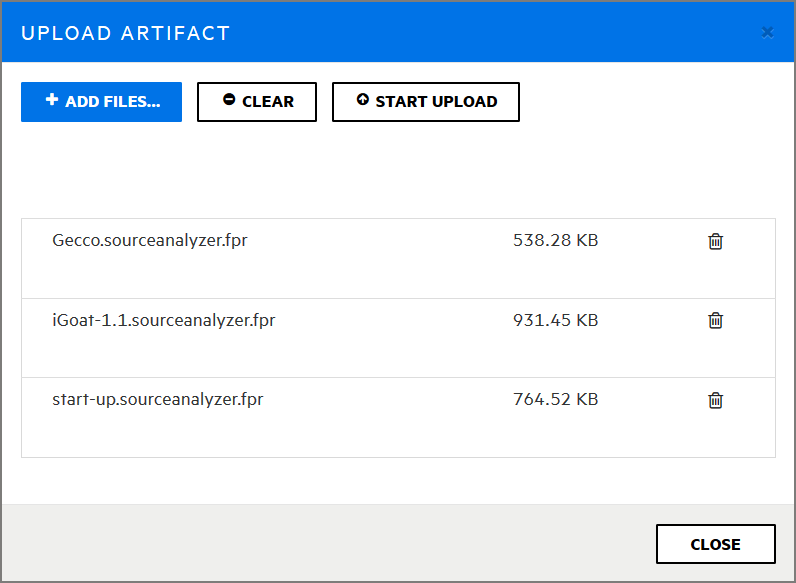
Task: Click trash icon for start-up.sourceanalyzer.fpr
Action: point(715,400)
